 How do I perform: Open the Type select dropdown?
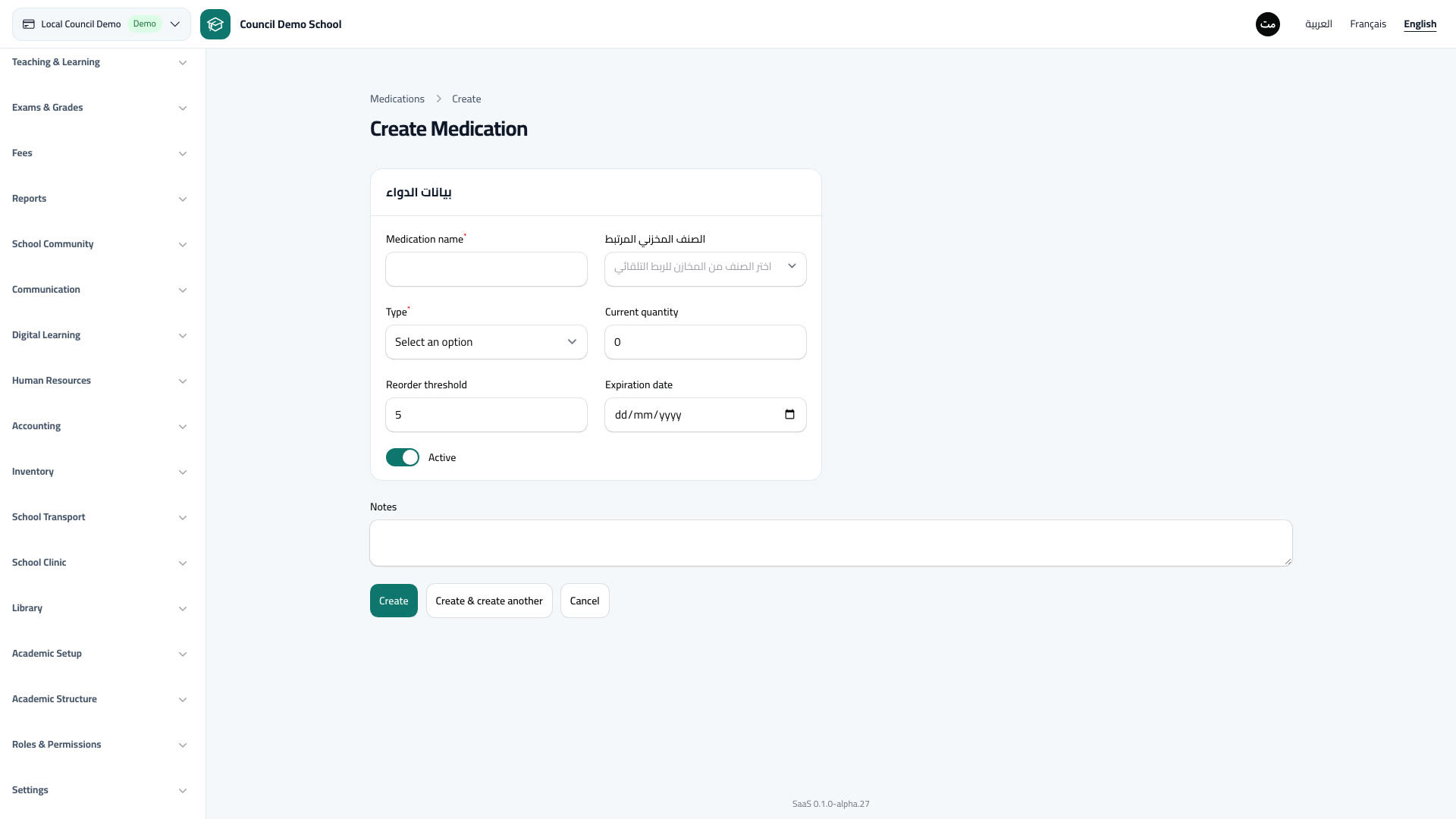point(486,342)
